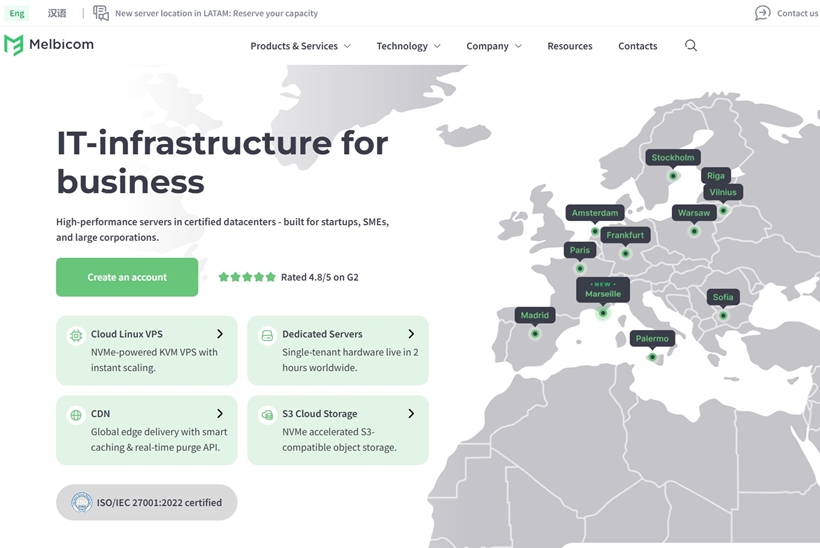Click the Paris map label
Viewport: 820px width, 548px height.
(x=579, y=250)
